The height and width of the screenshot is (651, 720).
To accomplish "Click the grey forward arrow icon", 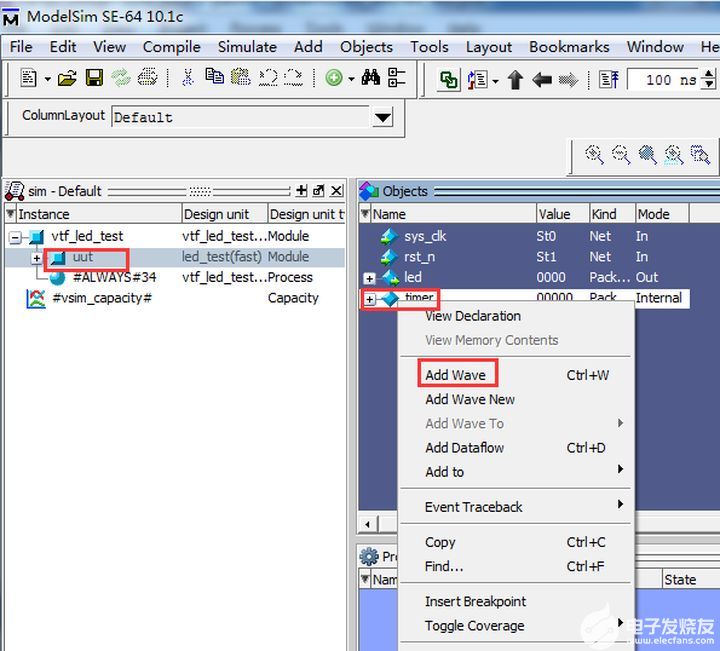I will [568, 80].
